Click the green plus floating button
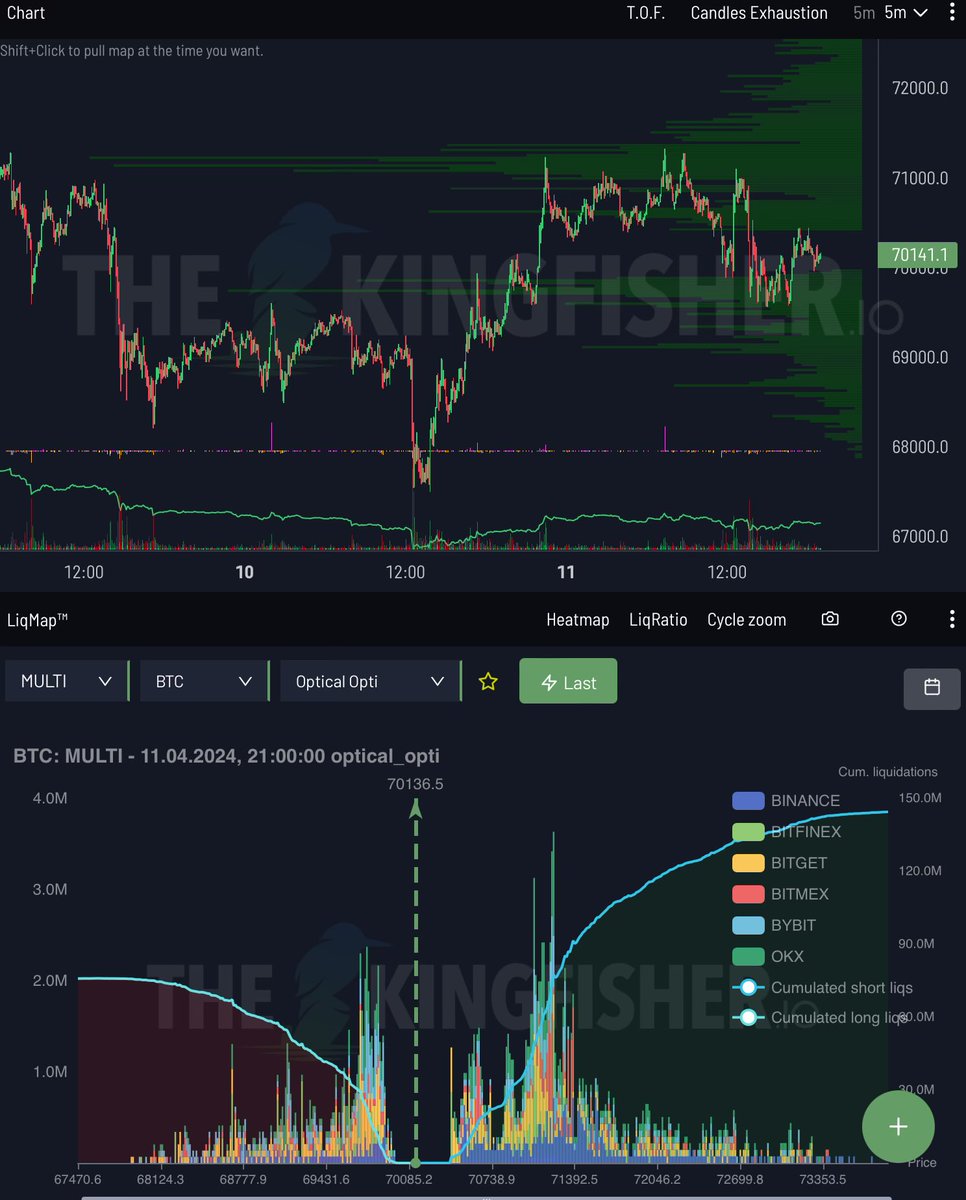The image size is (966, 1200). (898, 1127)
